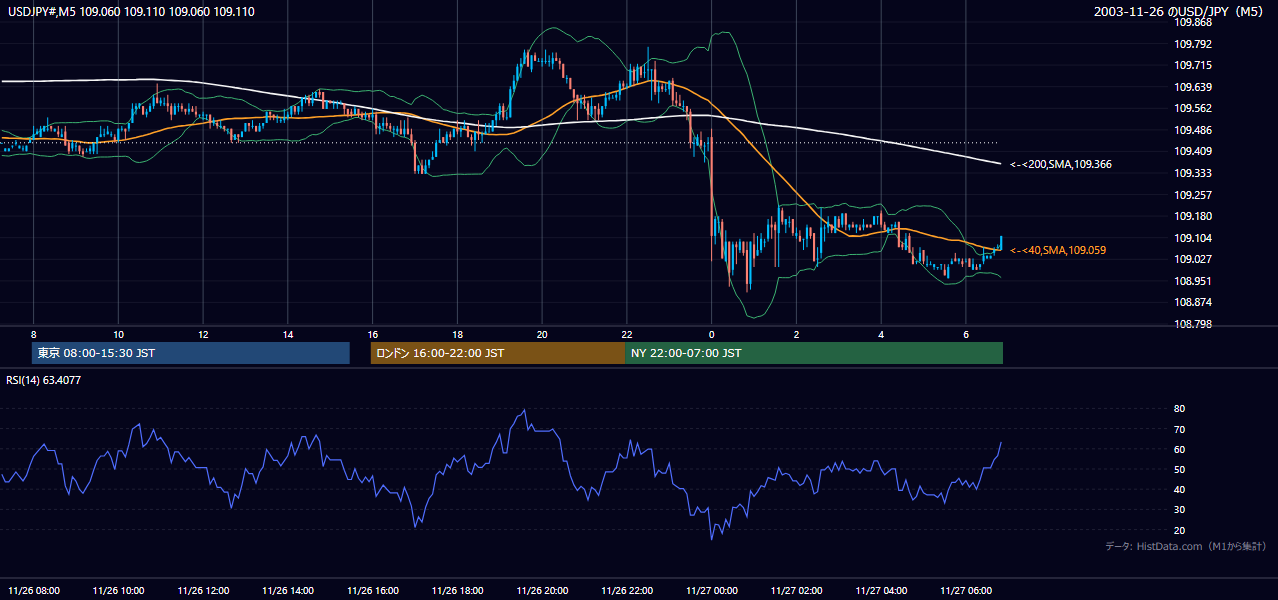Click the 200,SMA,109.366 indicator label
1278x600 pixels.
pyautogui.click(x=1060, y=164)
